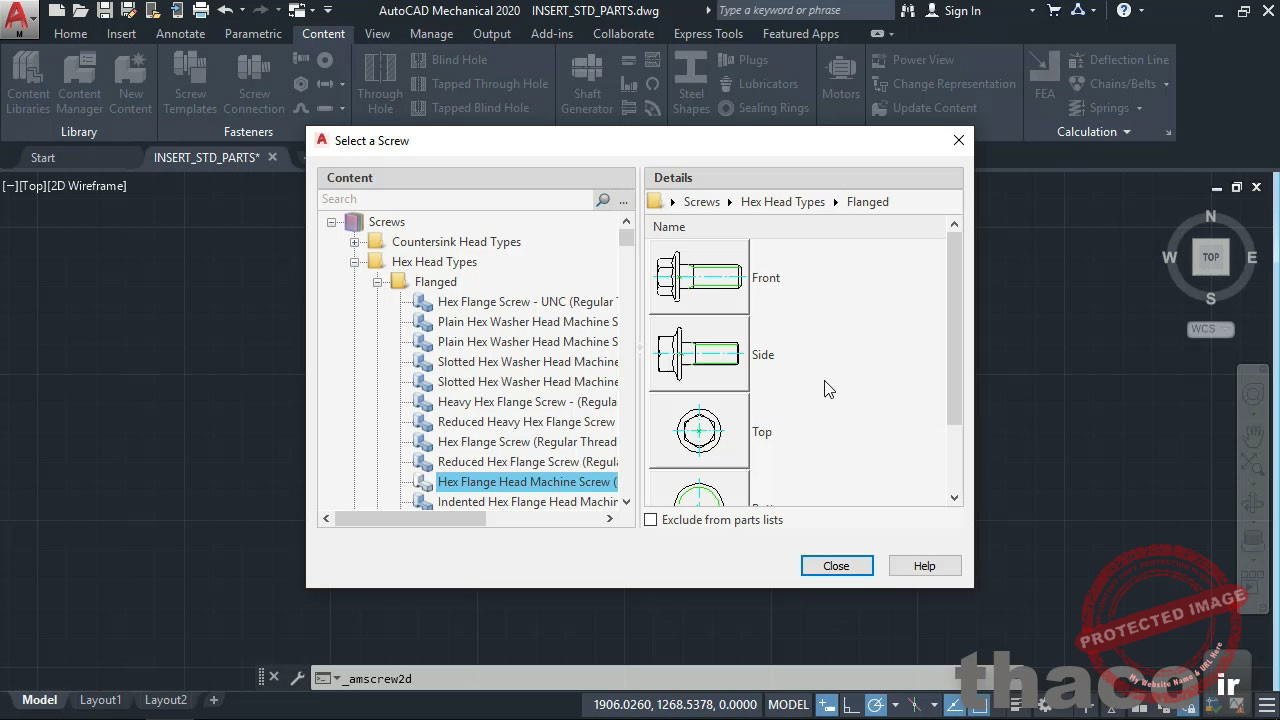Select Hex Flange Screw - UNC item
Image resolution: width=1280 pixels, height=720 pixels.
point(527,302)
